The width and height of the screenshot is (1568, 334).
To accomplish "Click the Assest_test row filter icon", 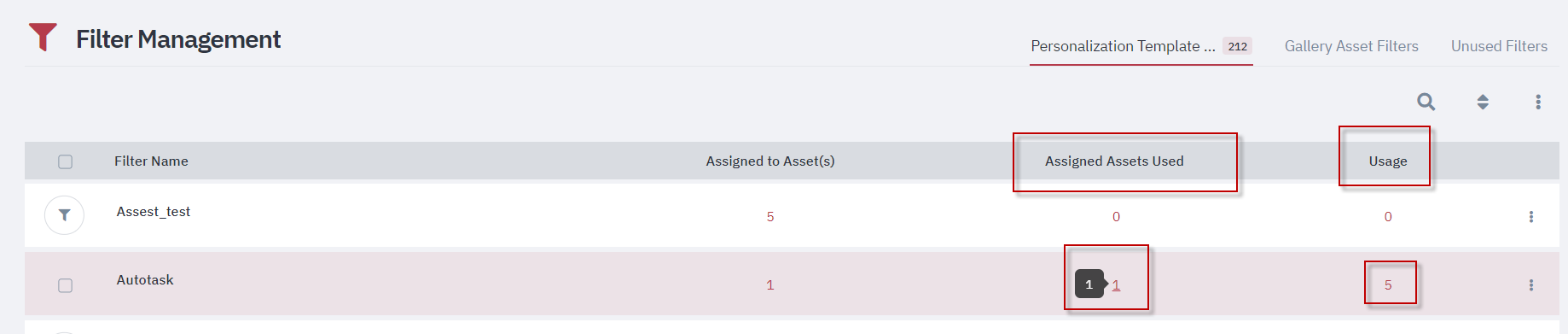I will tap(64, 215).
